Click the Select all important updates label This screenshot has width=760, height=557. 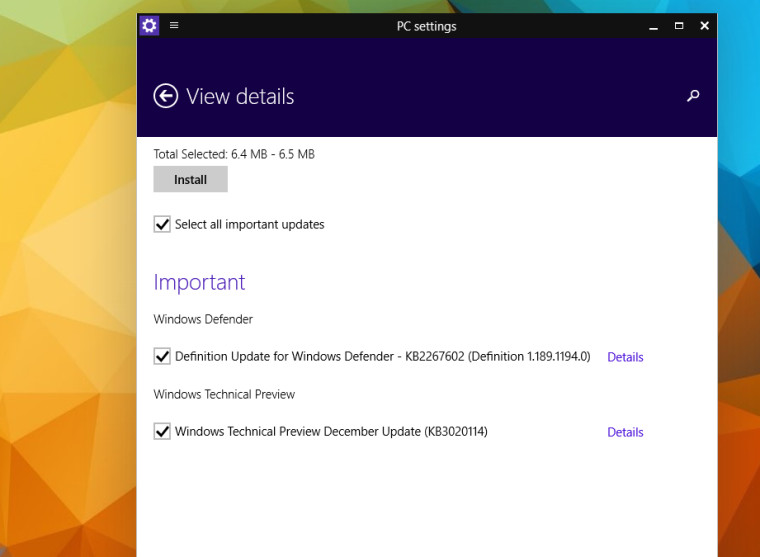(x=250, y=224)
